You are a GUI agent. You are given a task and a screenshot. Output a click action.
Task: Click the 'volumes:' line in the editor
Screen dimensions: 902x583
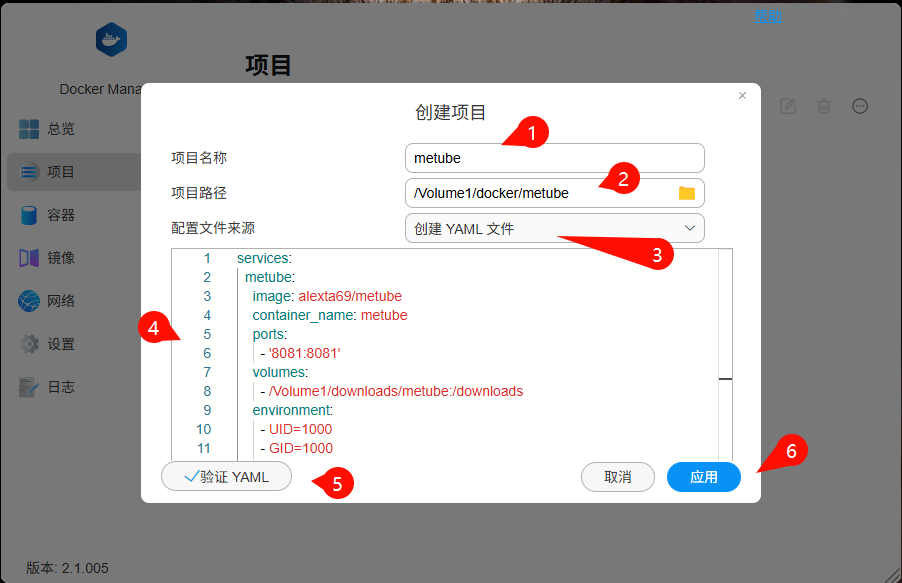[280, 372]
